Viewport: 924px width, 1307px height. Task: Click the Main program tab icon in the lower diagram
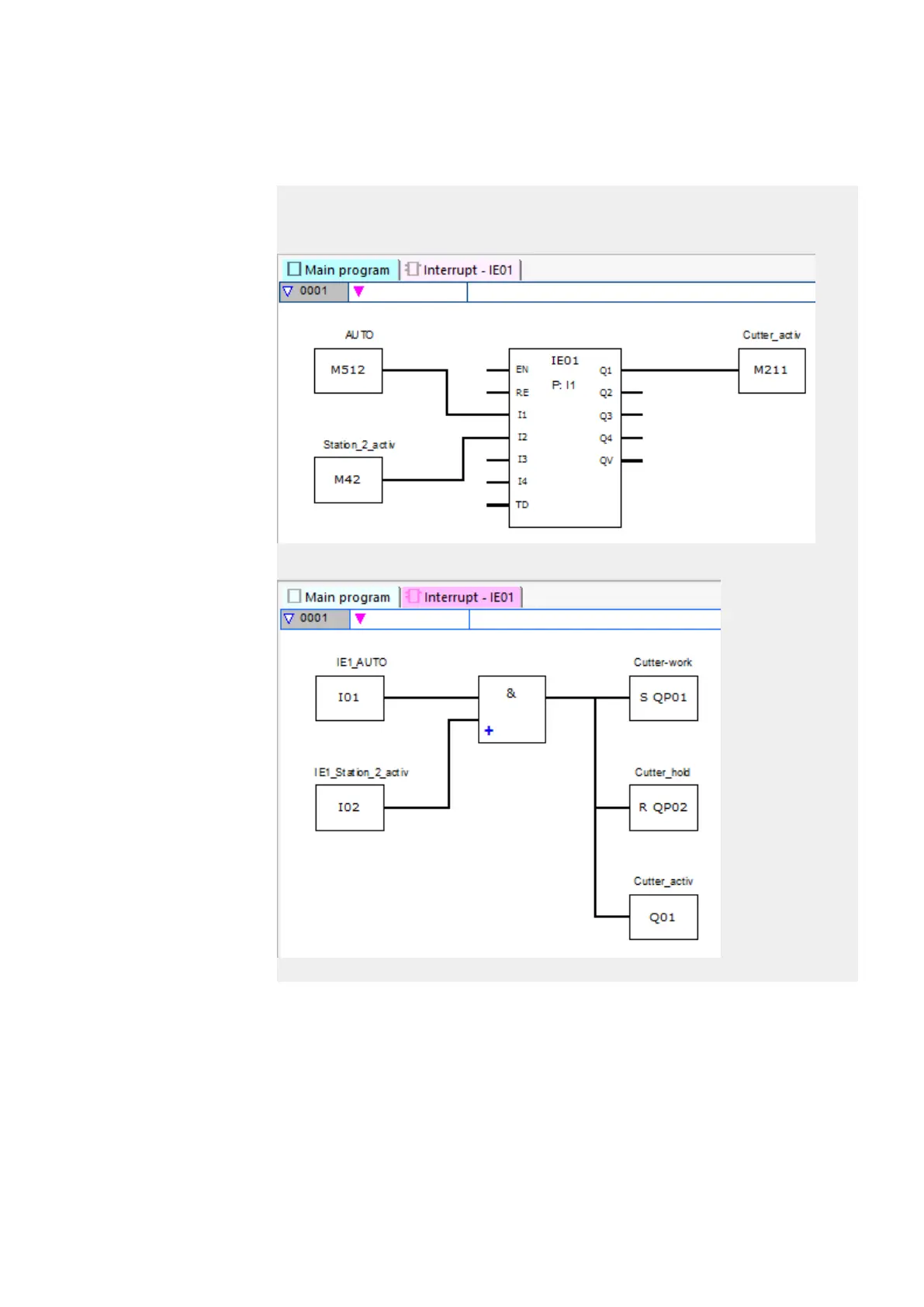[294, 596]
